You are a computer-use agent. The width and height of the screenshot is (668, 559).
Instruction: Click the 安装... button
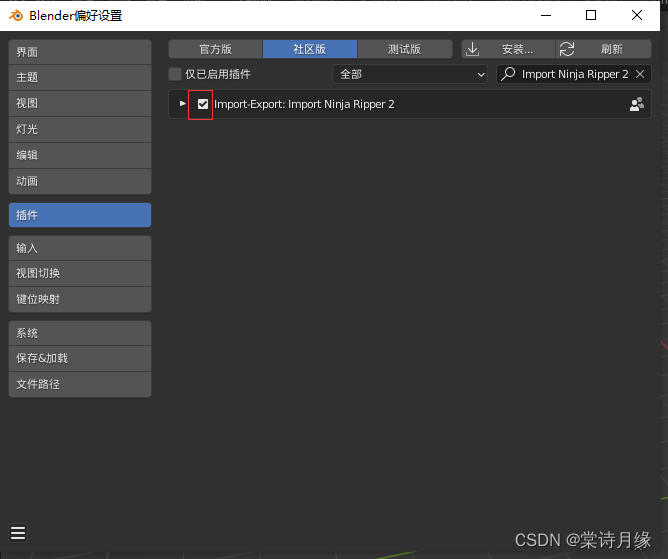pyautogui.click(x=509, y=49)
